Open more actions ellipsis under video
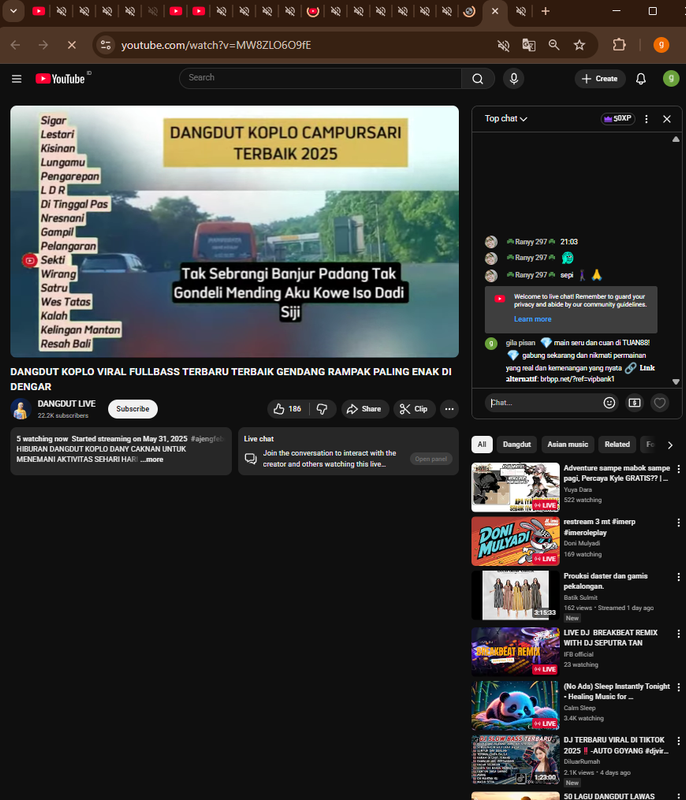The width and height of the screenshot is (686, 800). pyautogui.click(x=449, y=409)
